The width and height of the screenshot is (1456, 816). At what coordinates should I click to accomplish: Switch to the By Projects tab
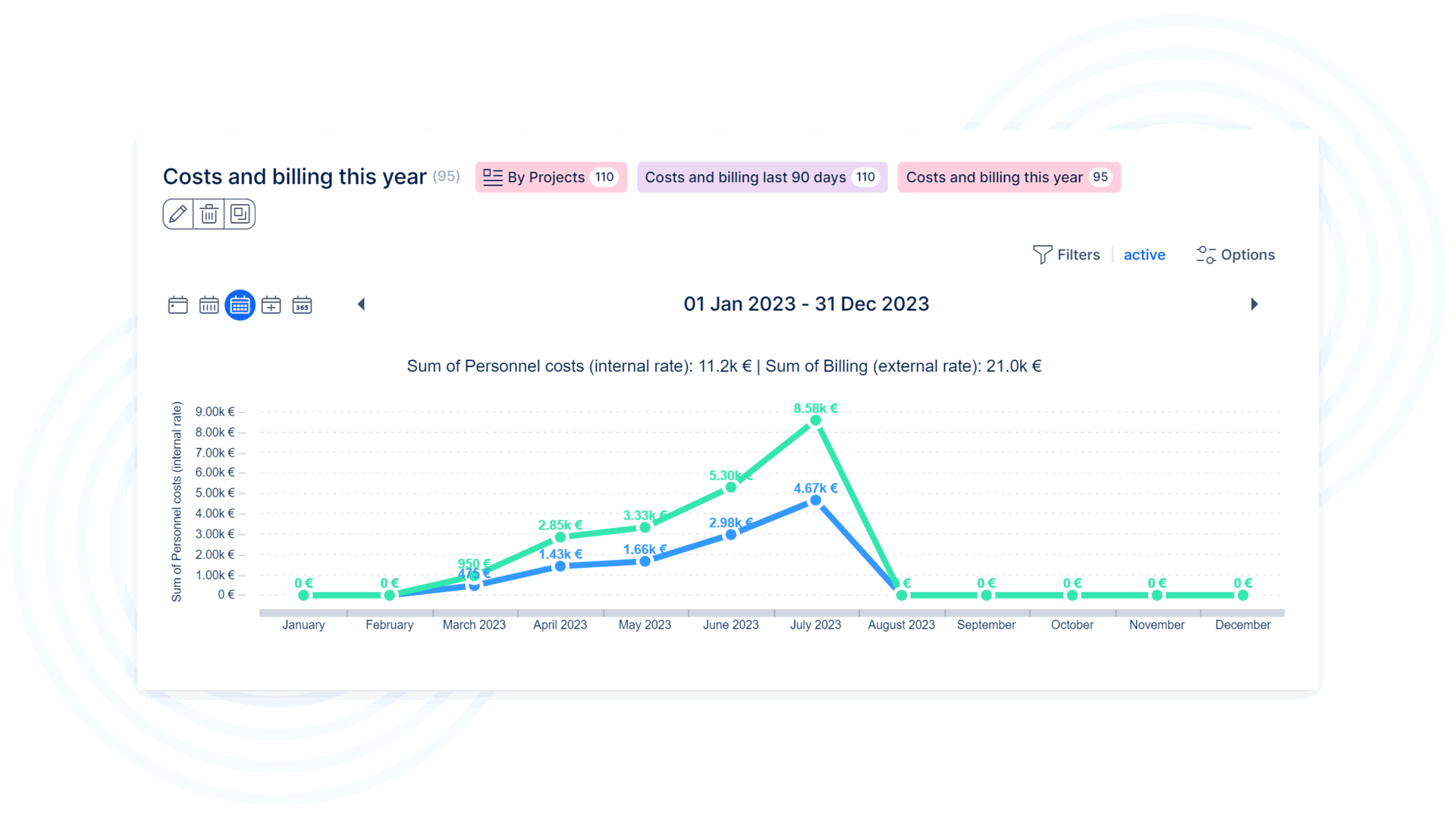tap(551, 177)
